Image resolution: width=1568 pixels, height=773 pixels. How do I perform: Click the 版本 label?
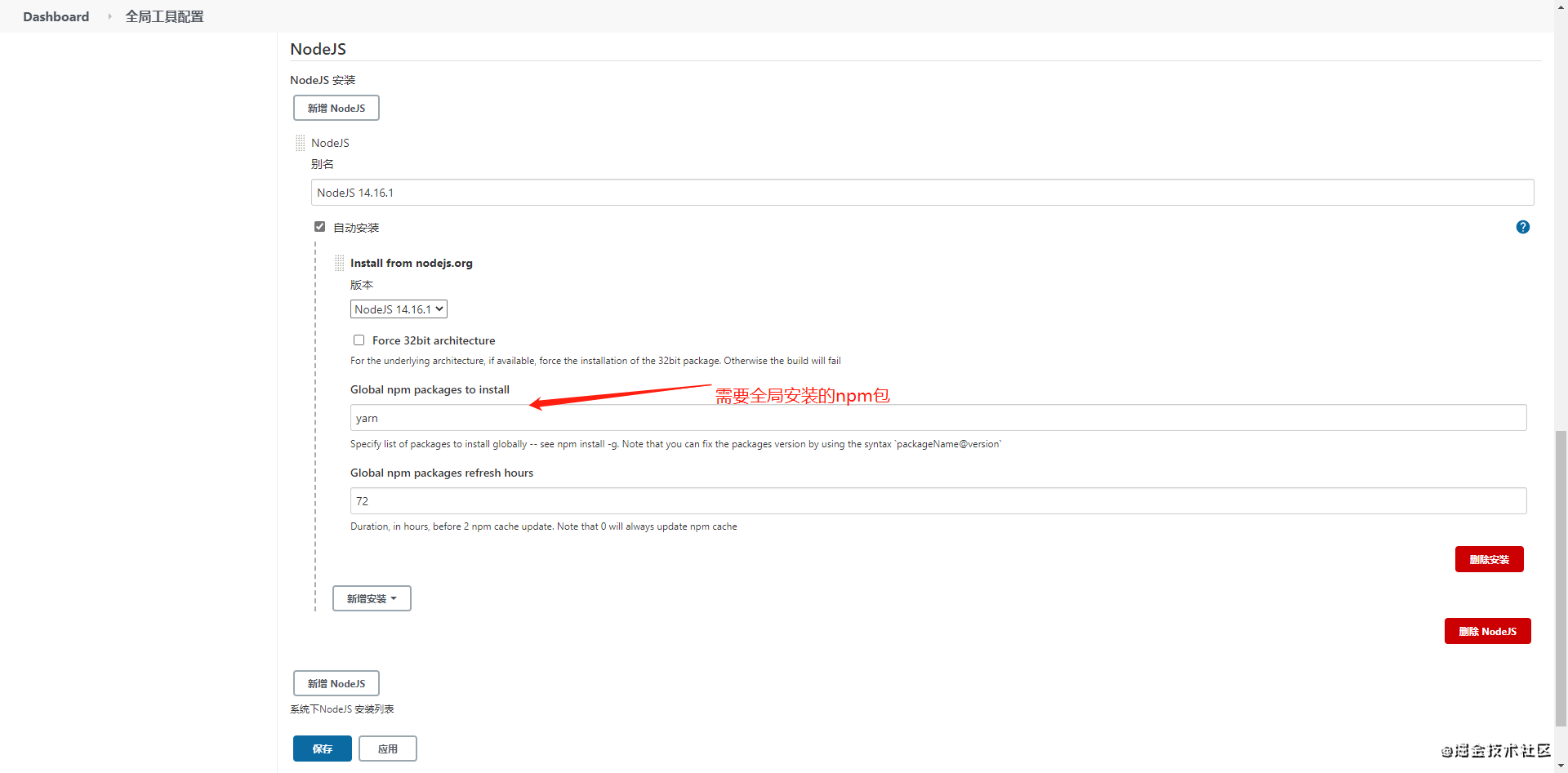click(362, 285)
